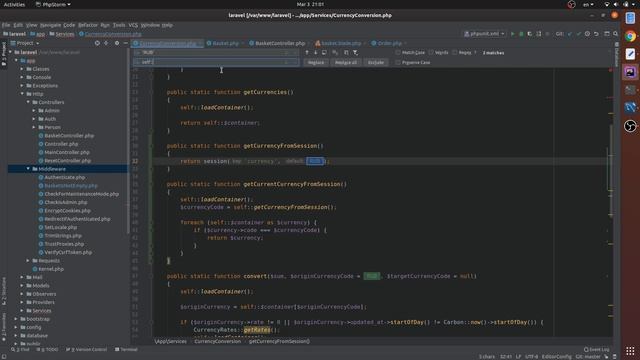The width and height of the screenshot is (640, 360).
Task: Switch to Order.php editor tab
Action: click(389, 43)
